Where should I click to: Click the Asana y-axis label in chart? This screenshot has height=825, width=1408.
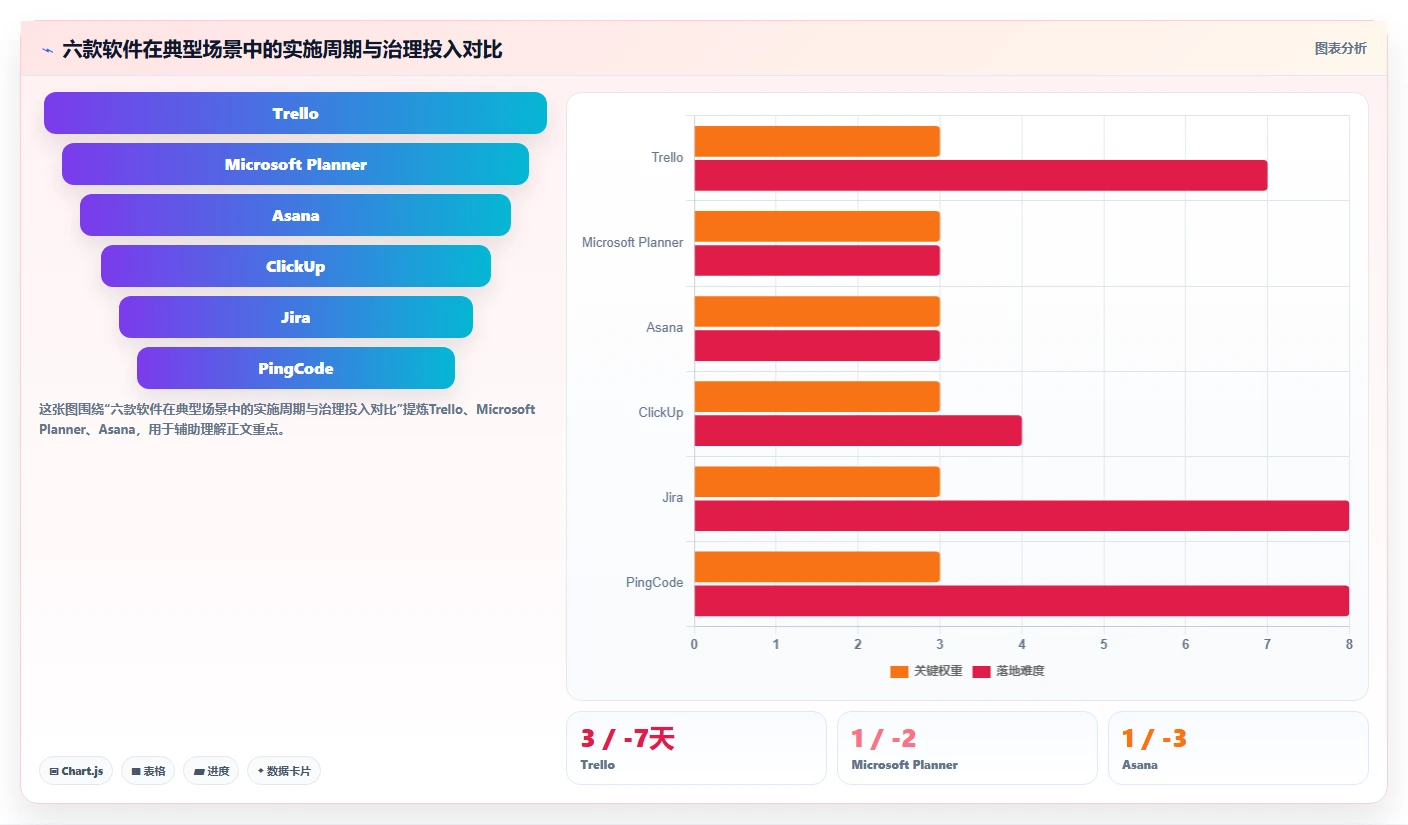[665, 328]
